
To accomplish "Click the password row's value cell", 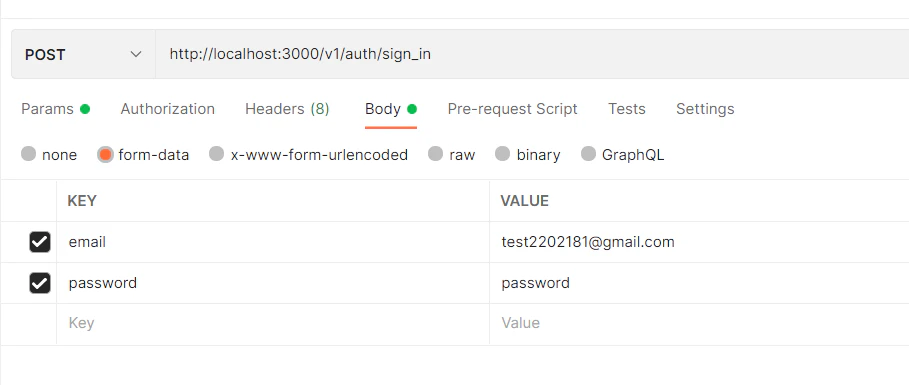I will click(x=699, y=283).
